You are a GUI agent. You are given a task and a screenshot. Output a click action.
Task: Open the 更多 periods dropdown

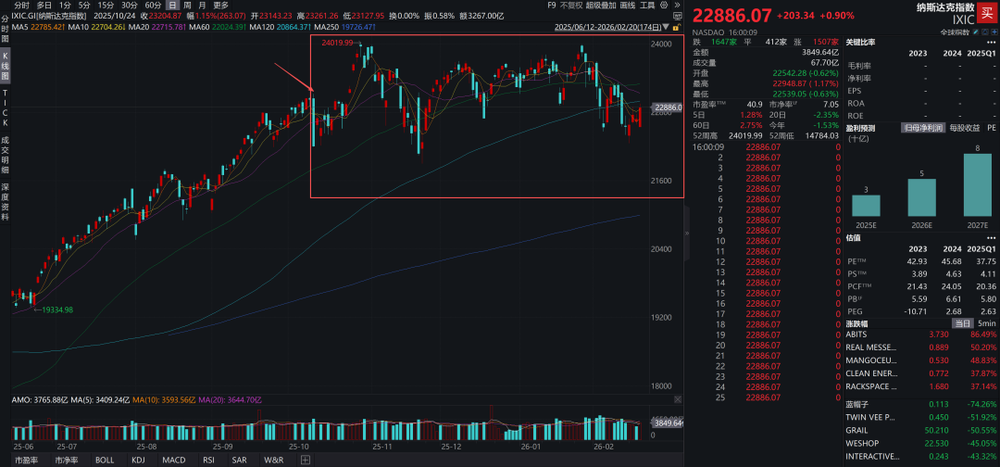click(x=220, y=5)
